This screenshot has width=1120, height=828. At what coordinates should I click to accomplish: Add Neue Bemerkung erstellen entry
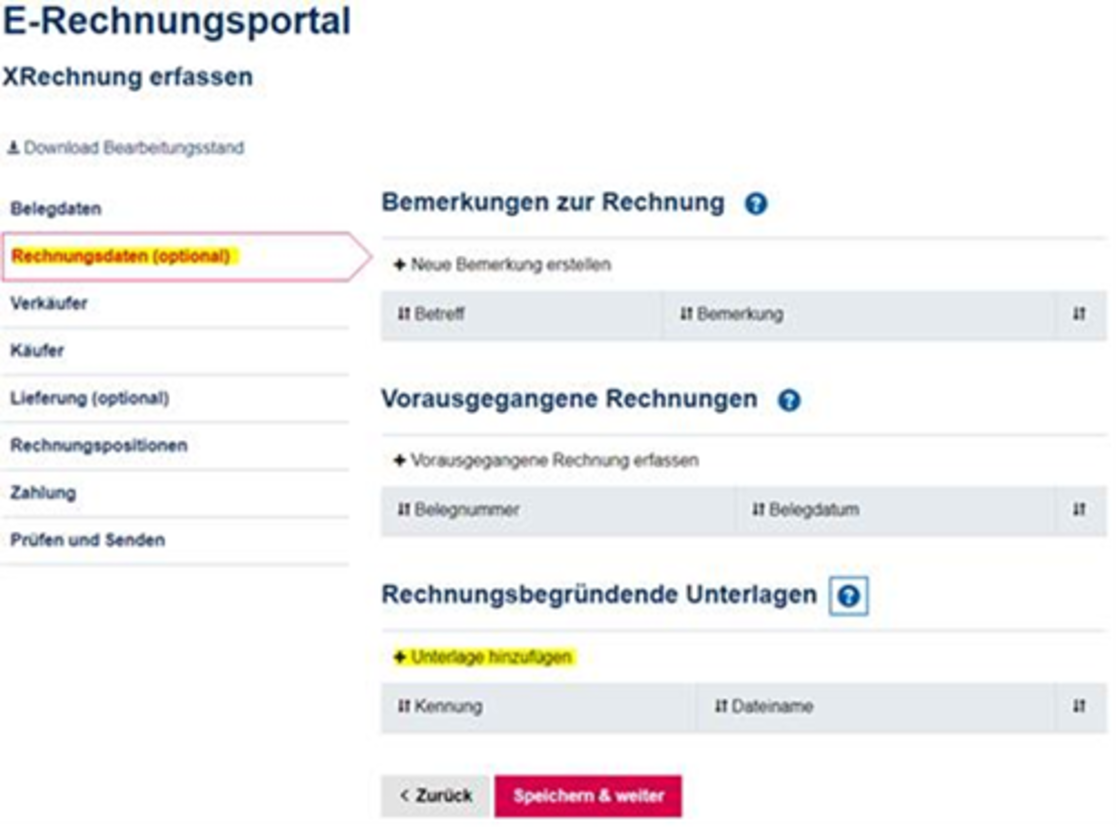tap(502, 265)
